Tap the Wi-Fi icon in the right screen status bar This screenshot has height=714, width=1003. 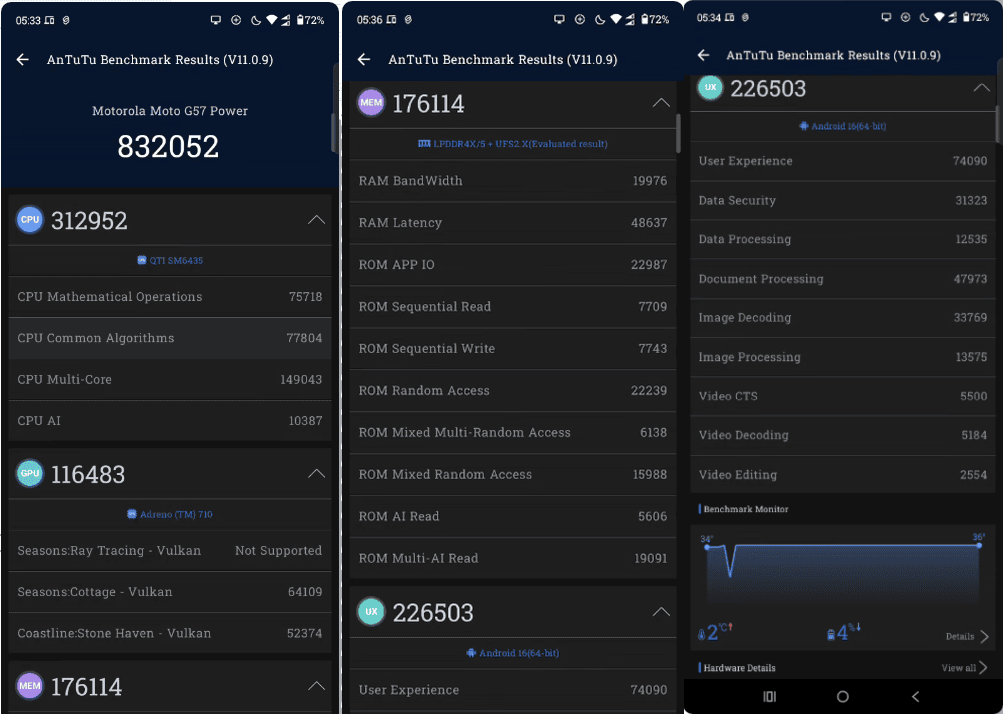click(938, 18)
